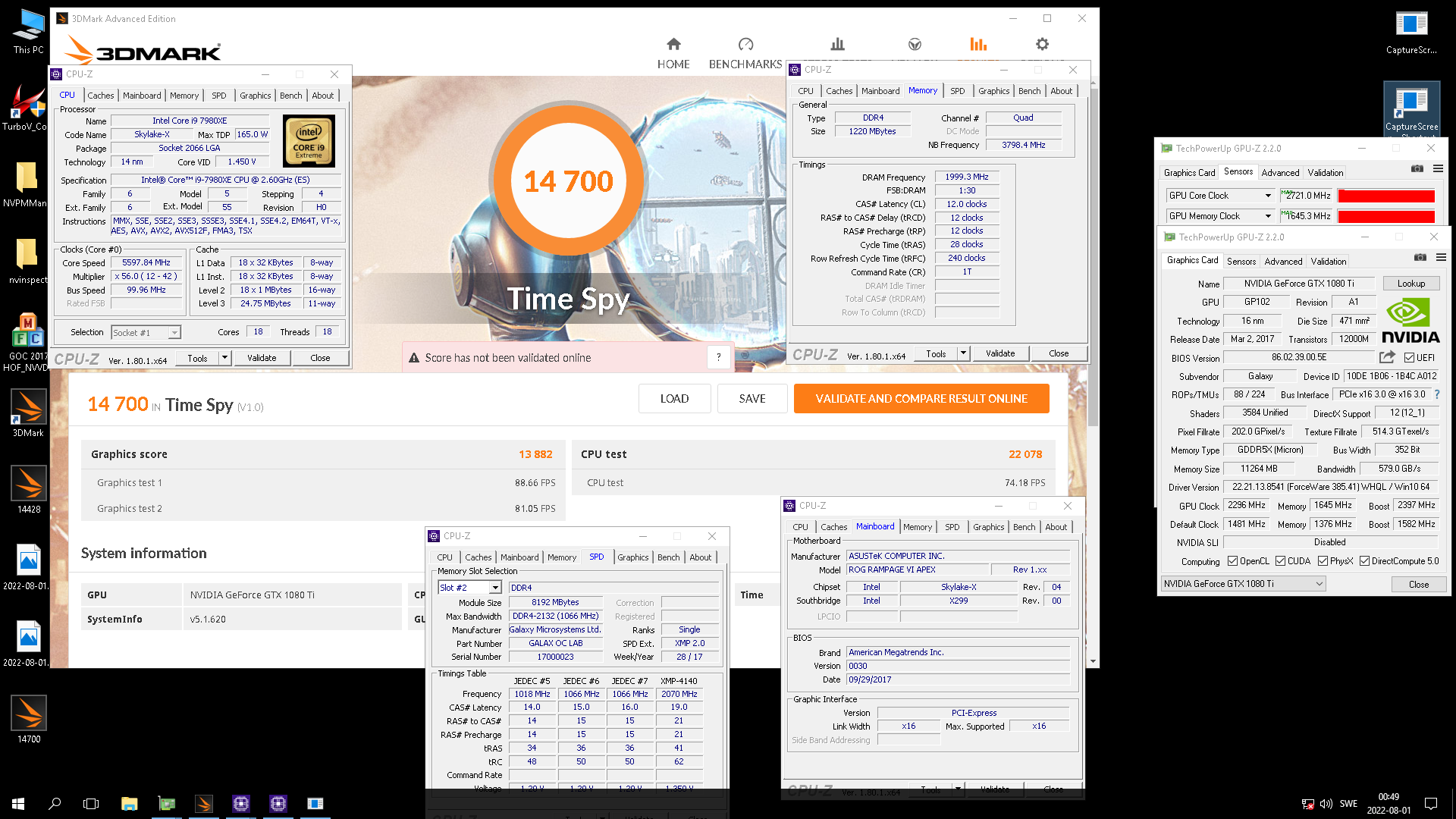Viewport: 1456px width, 819px height.
Task: Open the 14428 3DMark result file on desktop
Action: point(29,490)
